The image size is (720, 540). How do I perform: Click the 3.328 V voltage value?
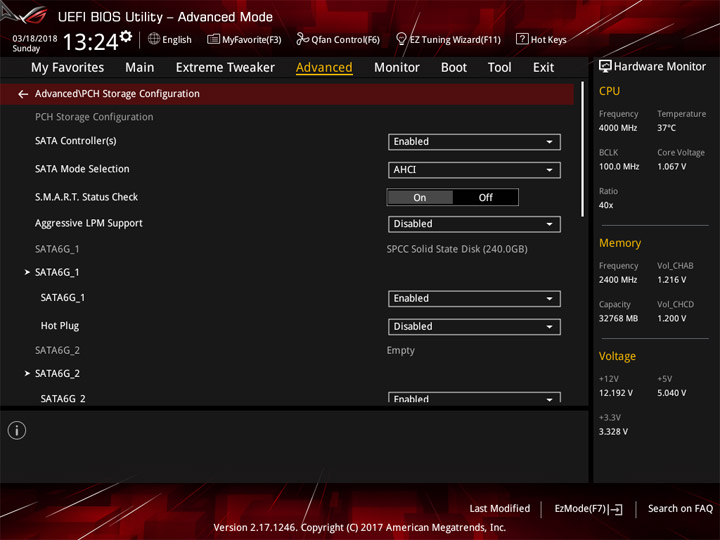coord(613,432)
